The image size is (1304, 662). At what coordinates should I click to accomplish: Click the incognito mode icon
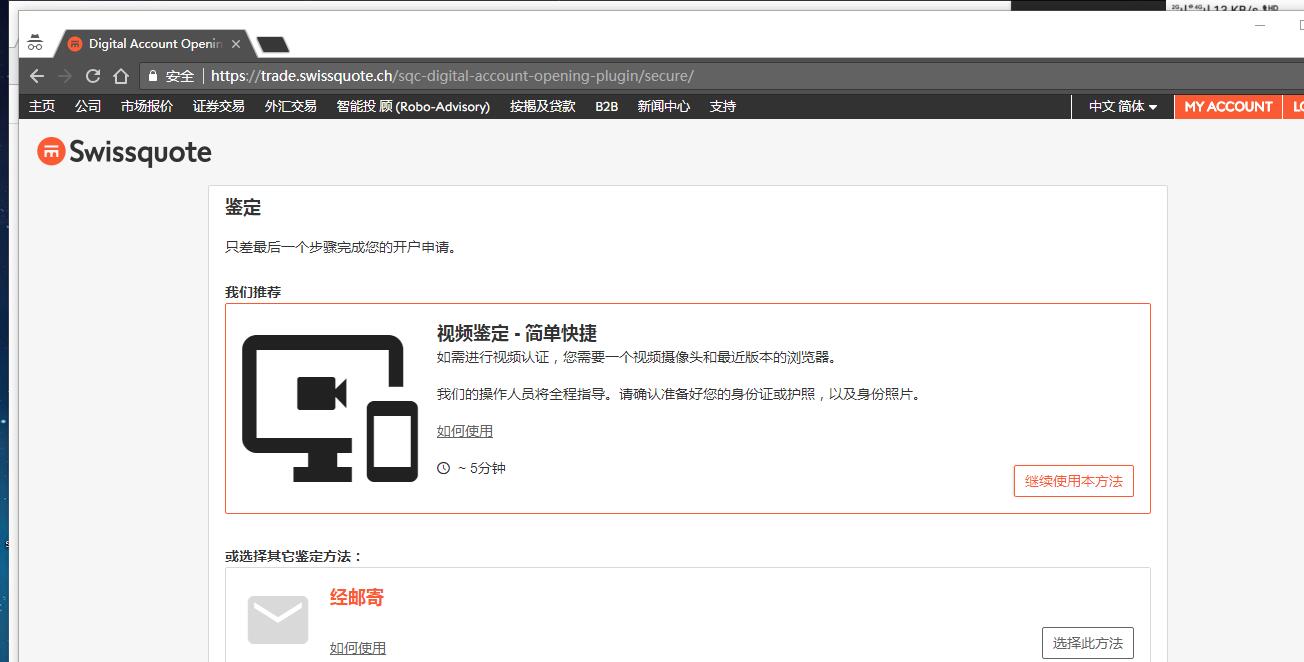(35, 43)
